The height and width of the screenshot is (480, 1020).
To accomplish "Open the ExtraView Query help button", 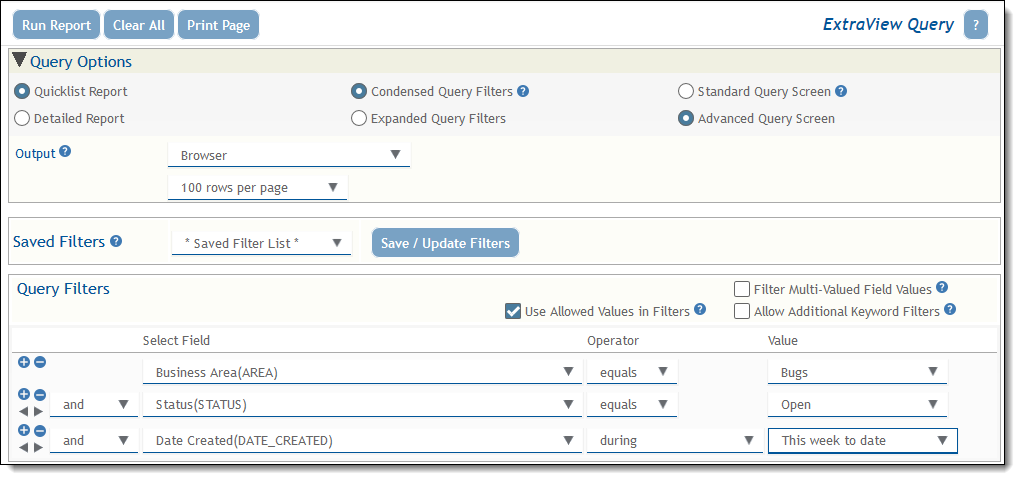I will pyautogui.click(x=975, y=25).
